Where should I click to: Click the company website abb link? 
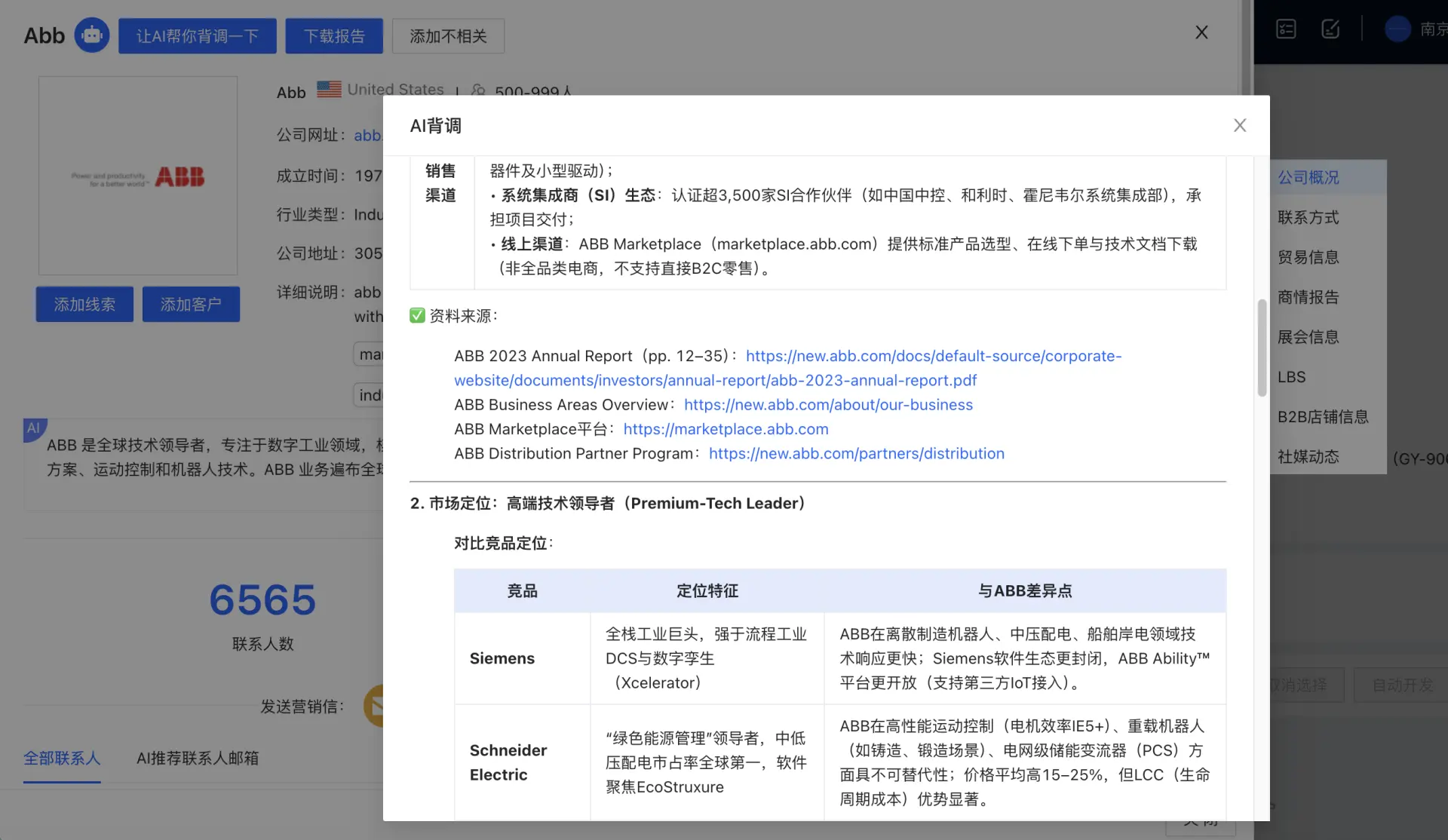click(368, 135)
